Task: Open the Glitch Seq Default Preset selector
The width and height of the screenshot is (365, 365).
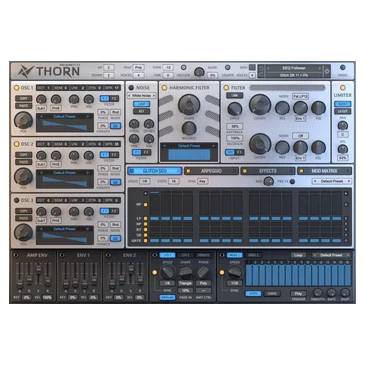Action: pos(332,181)
